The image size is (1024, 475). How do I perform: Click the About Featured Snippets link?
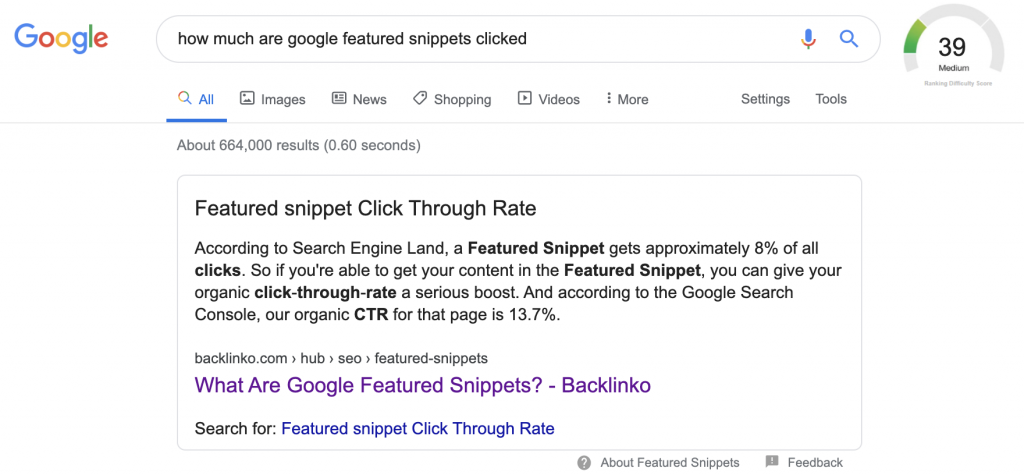tap(669, 463)
